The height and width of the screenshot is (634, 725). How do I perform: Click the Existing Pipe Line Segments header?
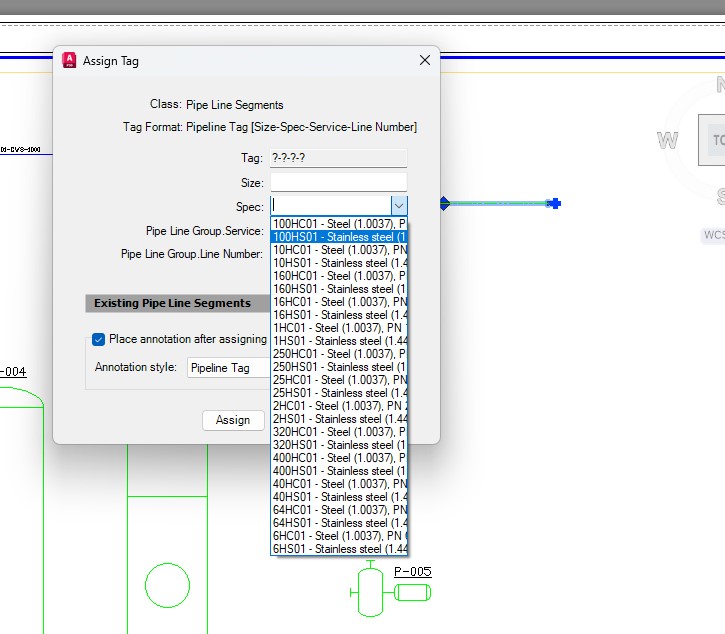178,303
